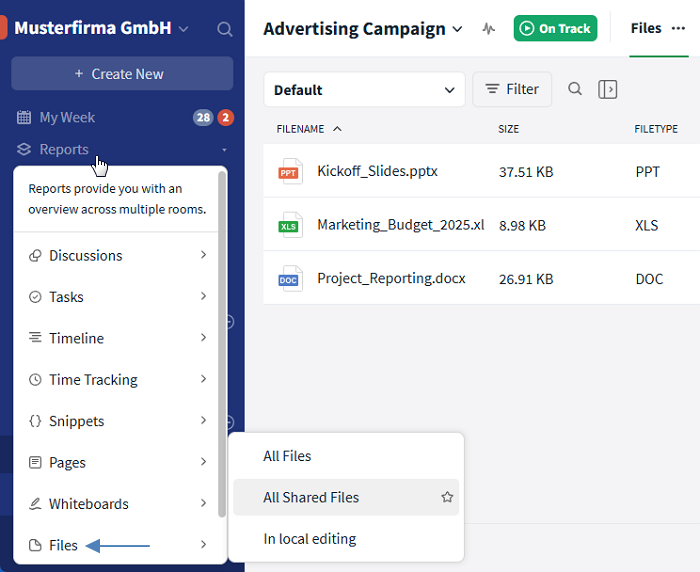Screen dimensions: 700x572
Task: Click the 26.91 KB size cell
Action: tap(526, 279)
